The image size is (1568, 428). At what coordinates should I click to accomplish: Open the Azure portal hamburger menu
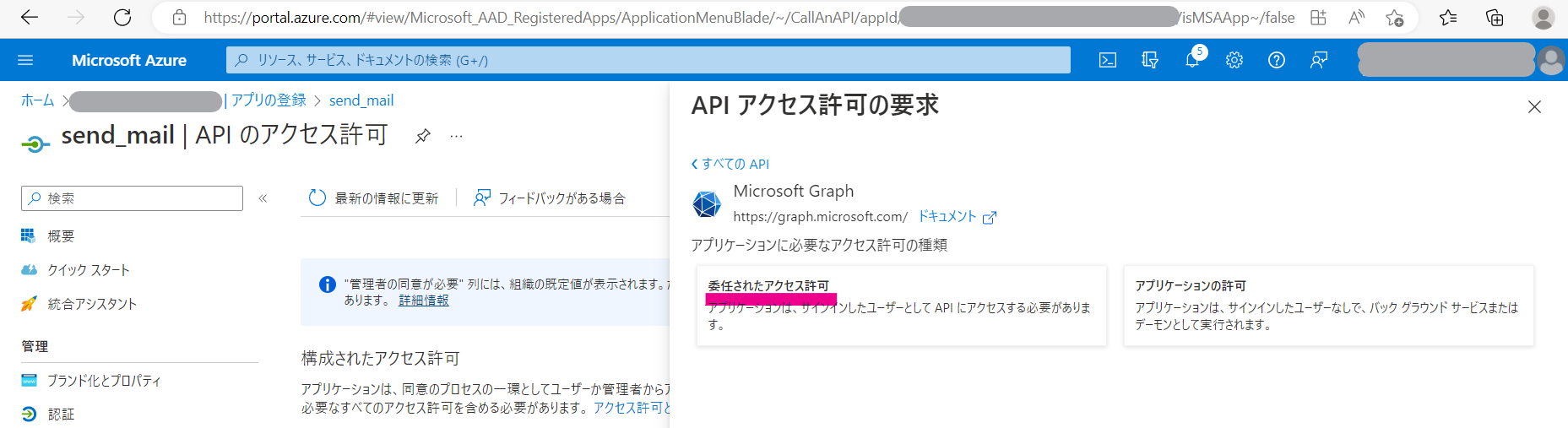coord(25,60)
